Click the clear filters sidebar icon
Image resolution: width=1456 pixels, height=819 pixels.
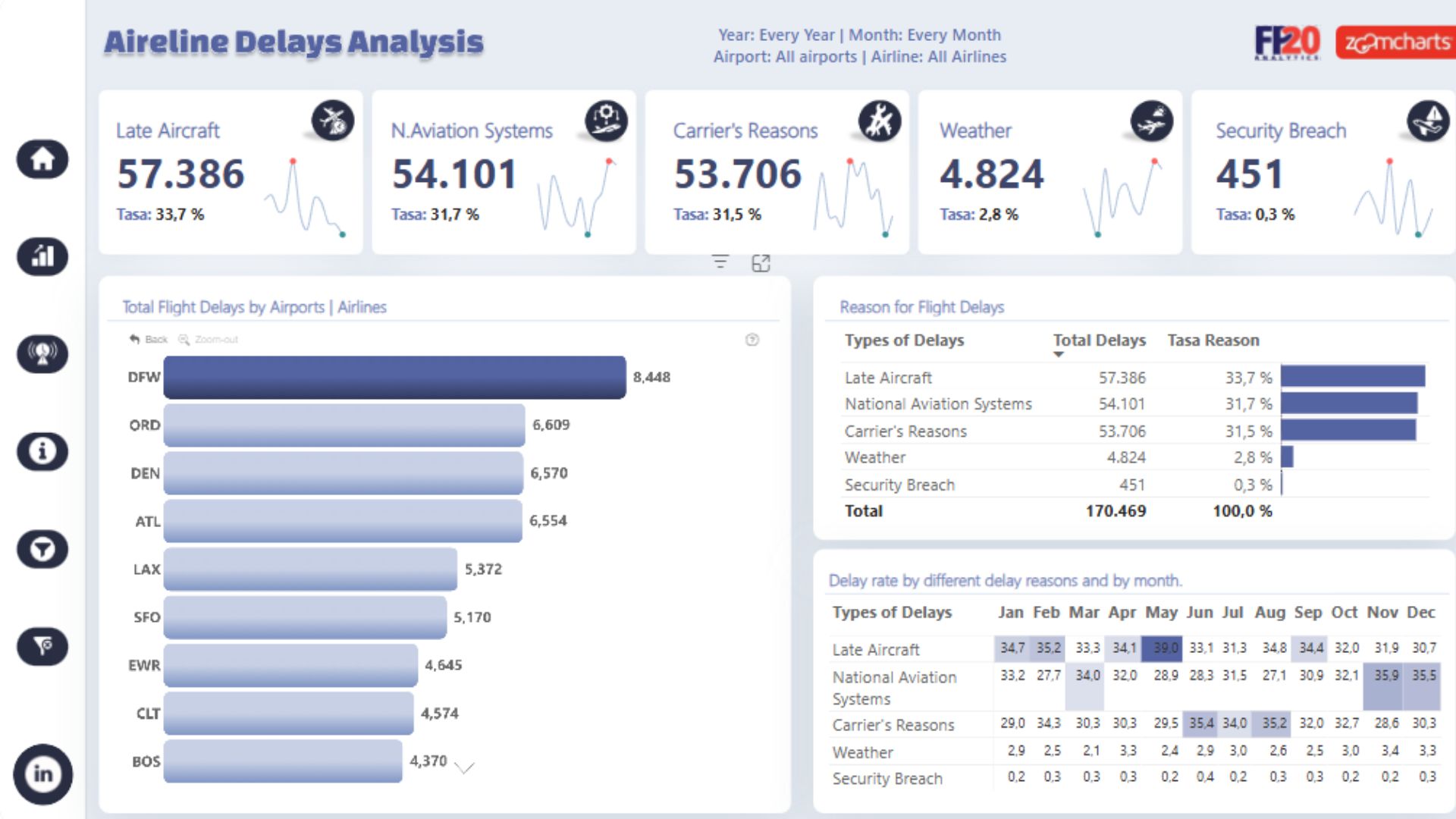pos(42,646)
